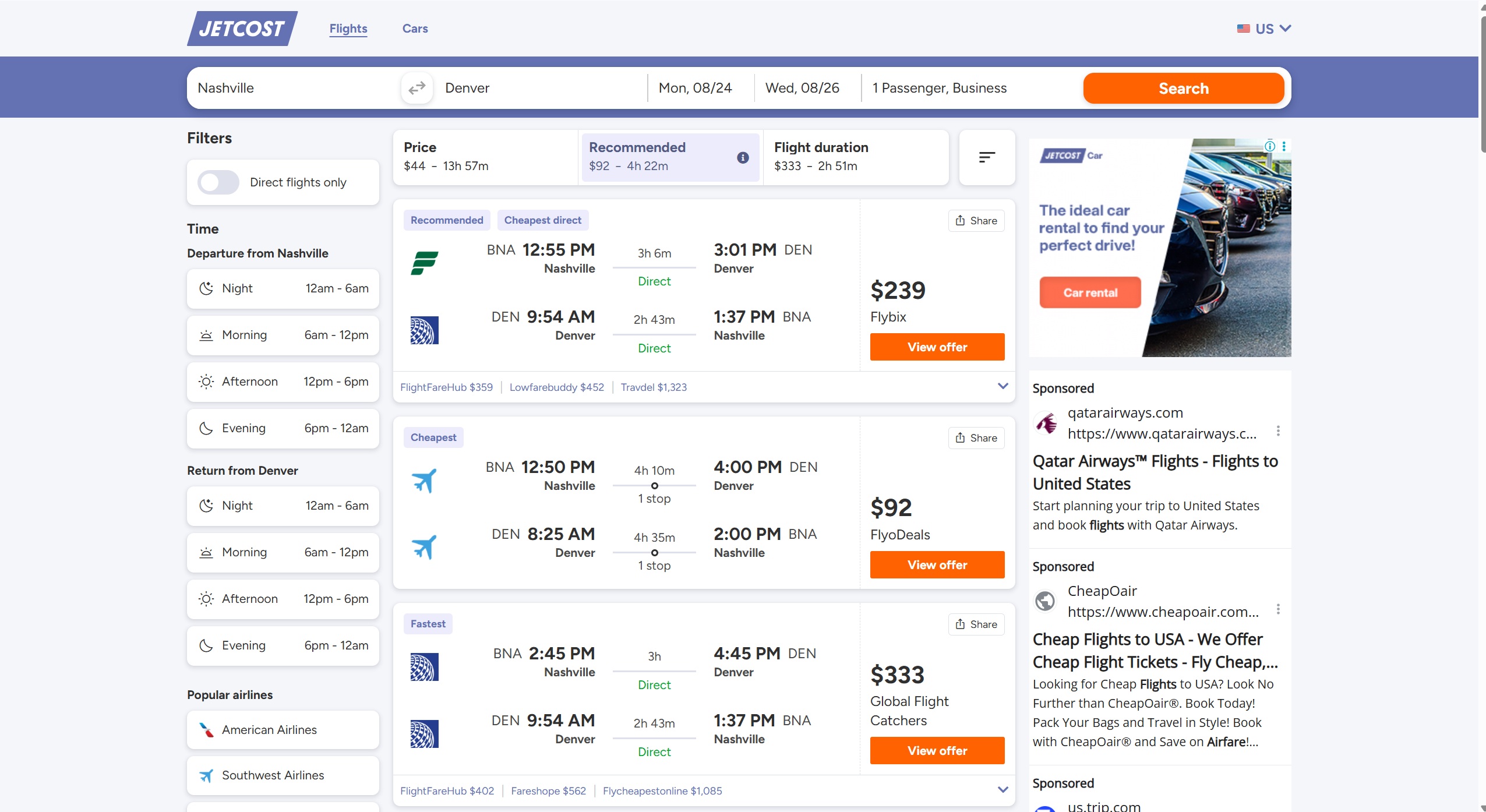This screenshot has width=1486, height=812.
Task: Open FlightFareHub $359 offer
Action: [446, 387]
